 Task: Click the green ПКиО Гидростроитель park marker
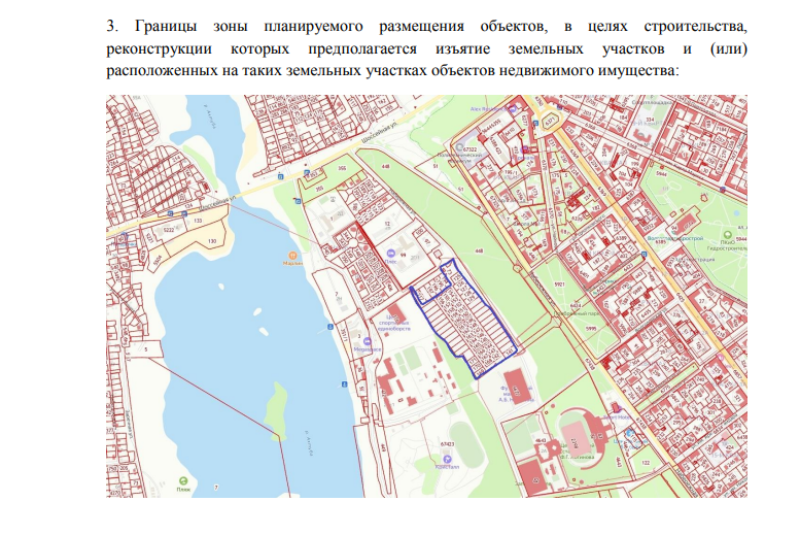click(727, 235)
